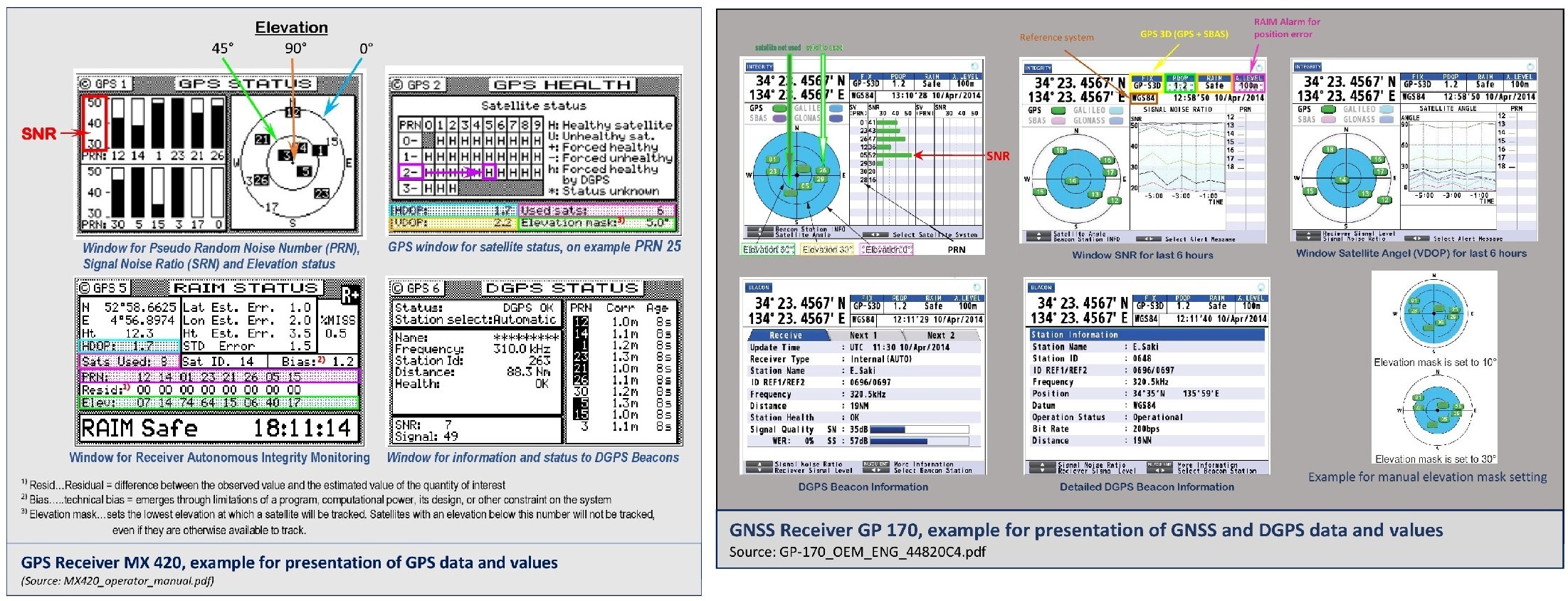Click the SBAS indicator on the Satellite Angle screen
This screenshot has height=601, width=1568.
point(1328,120)
